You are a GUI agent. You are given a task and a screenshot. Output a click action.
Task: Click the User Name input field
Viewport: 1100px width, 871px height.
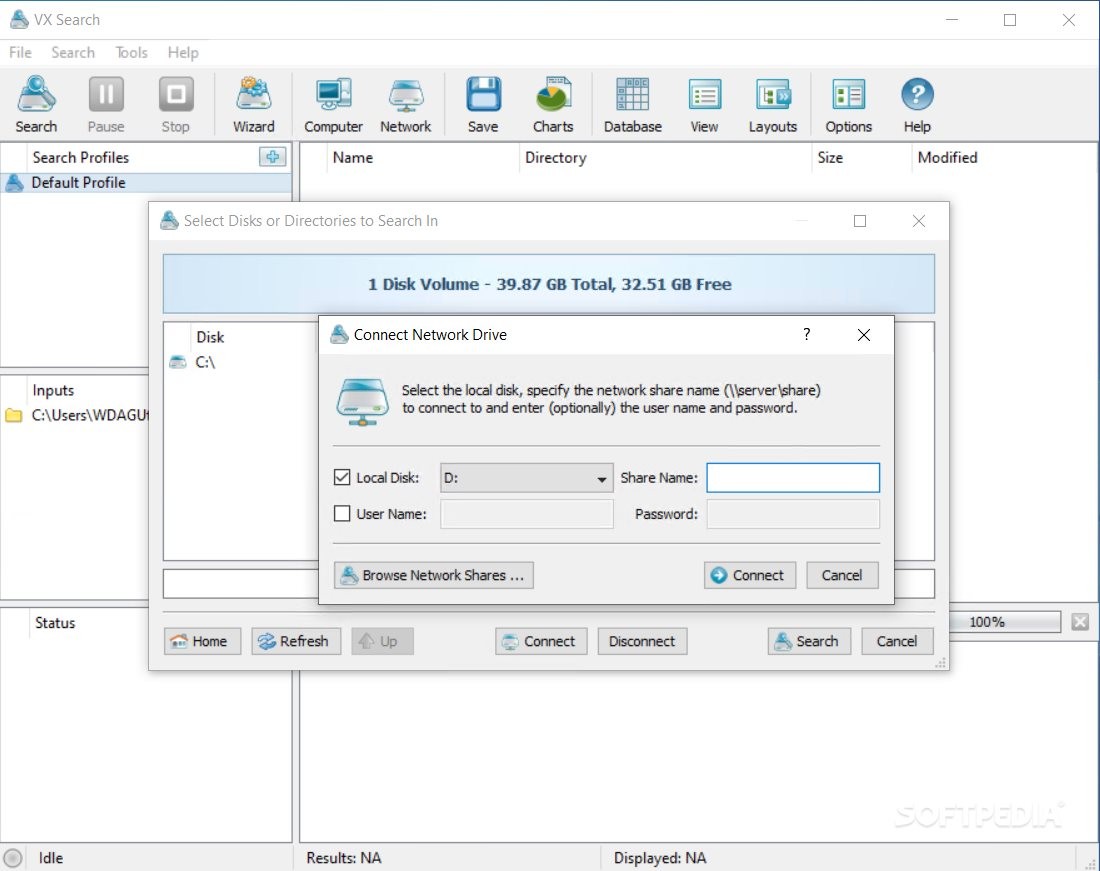(x=526, y=514)
